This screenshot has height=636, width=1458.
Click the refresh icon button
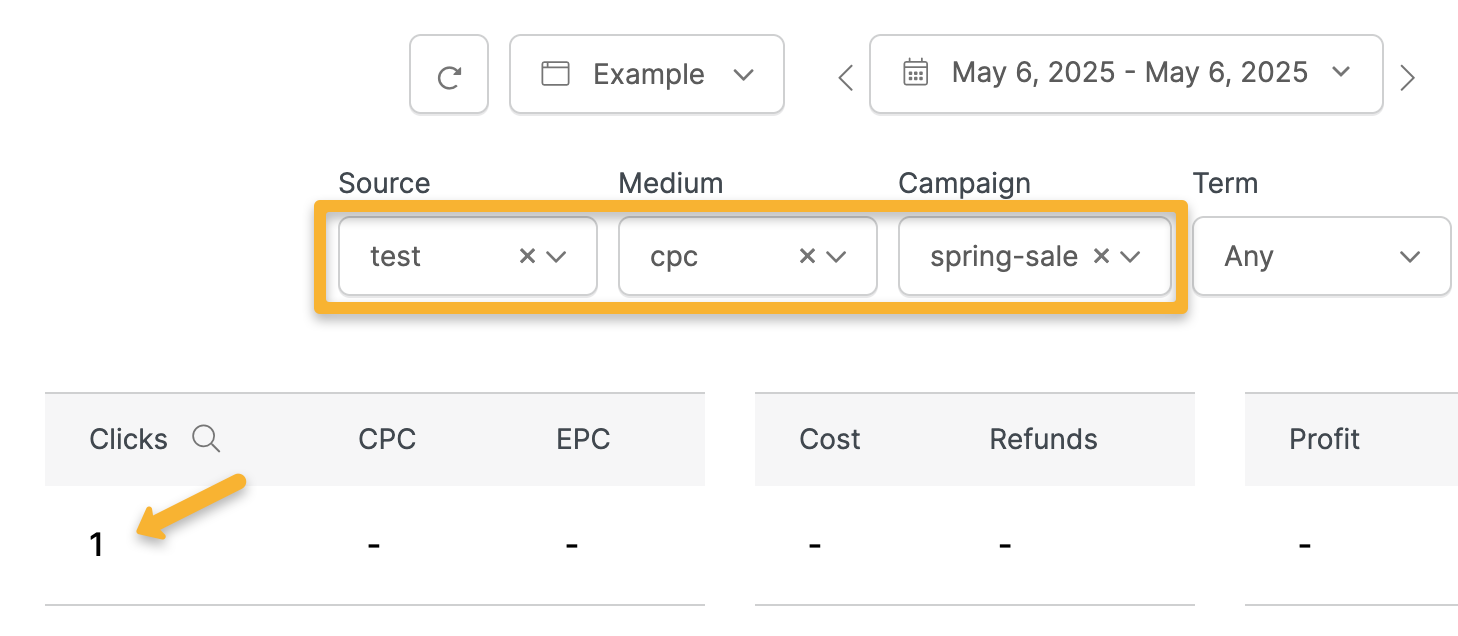[449, 75]
